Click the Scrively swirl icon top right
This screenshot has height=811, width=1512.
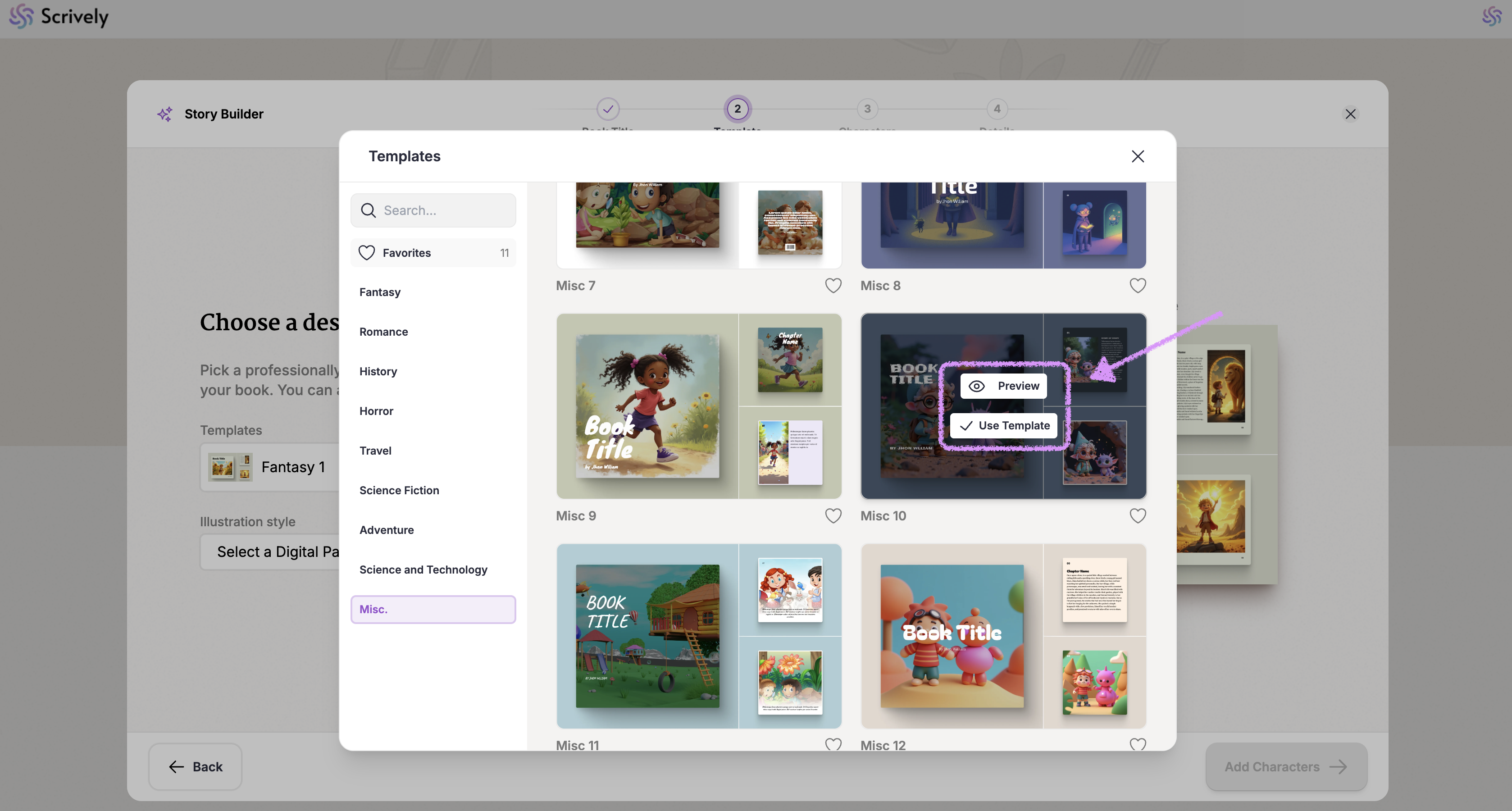[x=1491, y=16]
